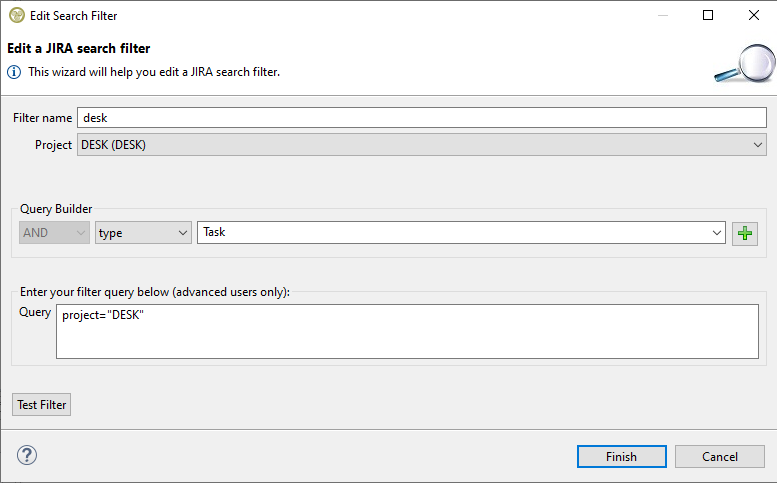Click the Query Builder group label
Screen dimensions: 777x483
pyautogui.click(x=56, y=209)
